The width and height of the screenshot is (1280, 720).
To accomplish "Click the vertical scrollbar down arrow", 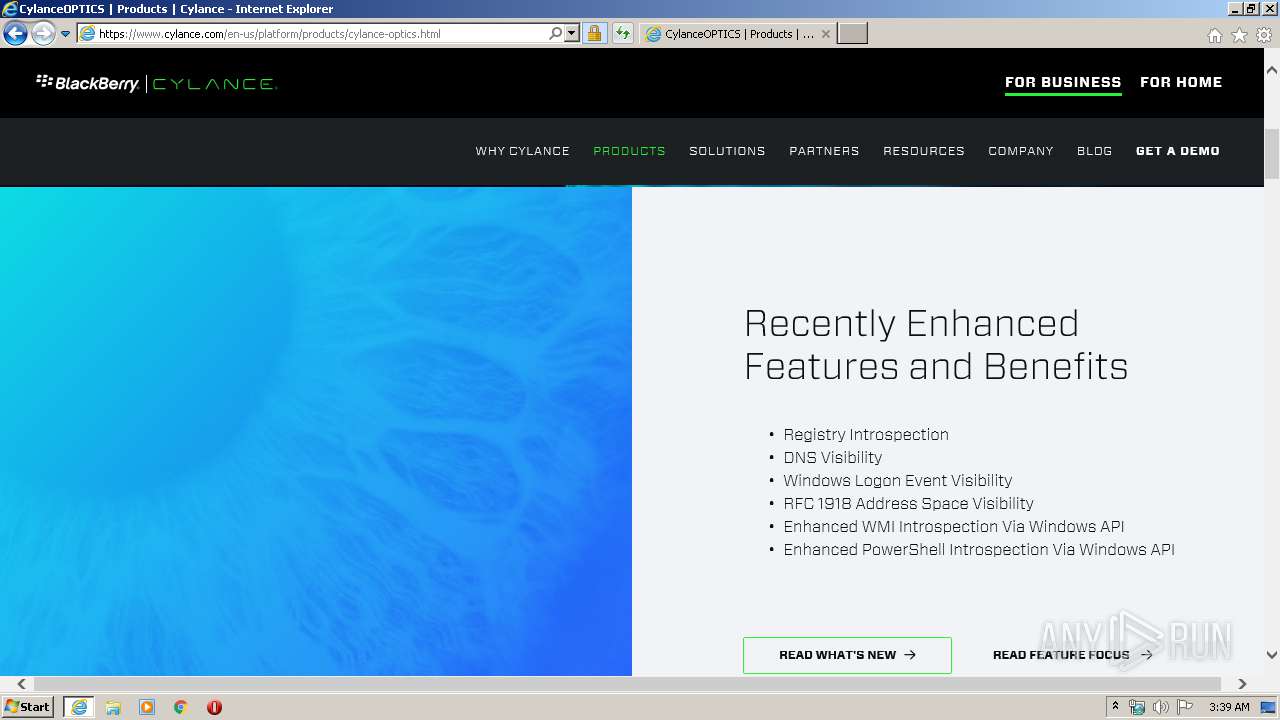I will pyautogui.click(x=1272, y=655).
